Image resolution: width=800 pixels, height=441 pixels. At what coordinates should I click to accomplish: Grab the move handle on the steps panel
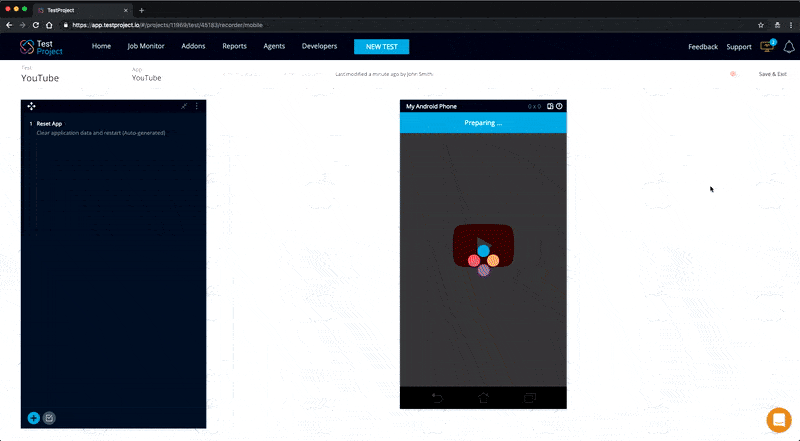pyautogui.click(x=32, y=106)
